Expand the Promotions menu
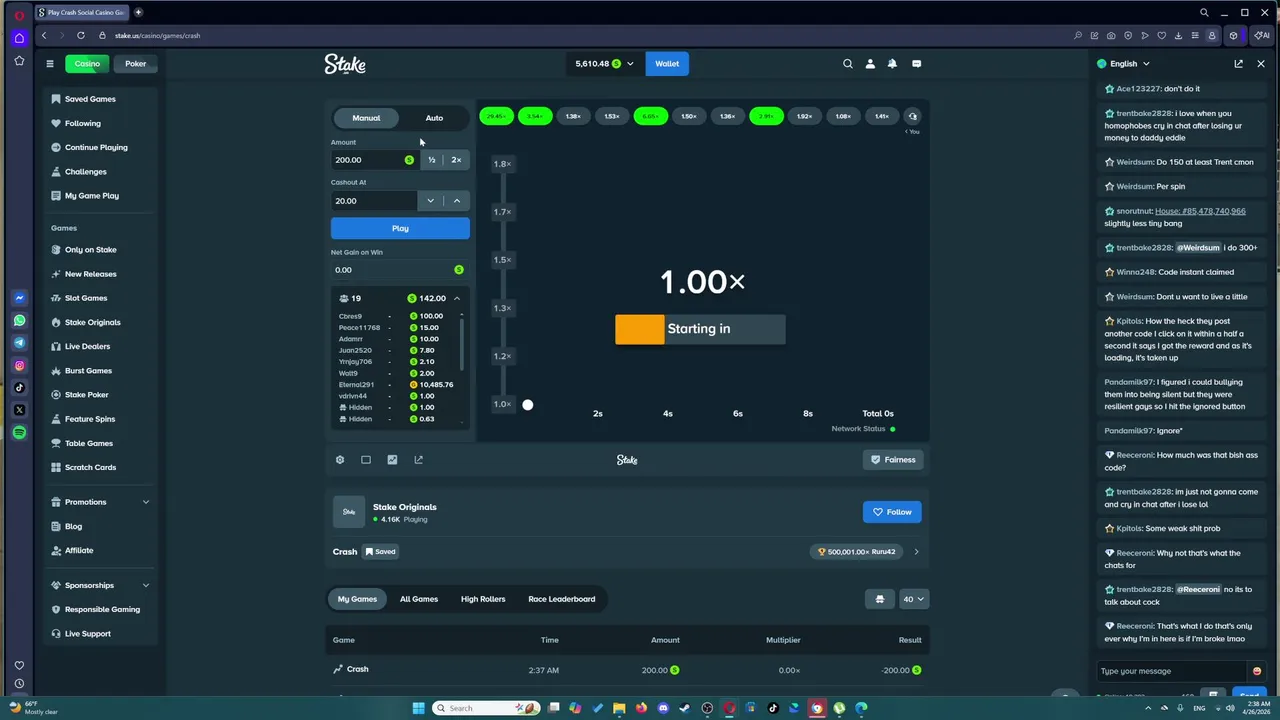 coord(146,502)
